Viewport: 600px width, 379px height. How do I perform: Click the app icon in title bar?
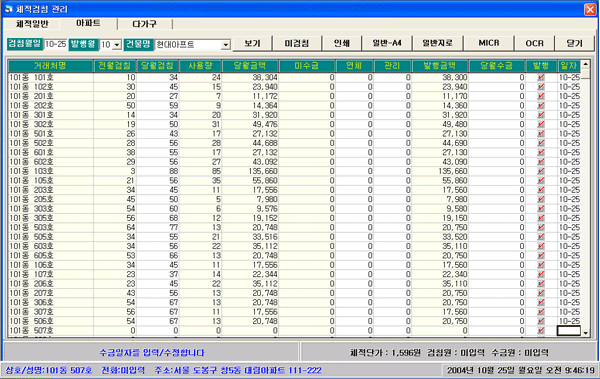point(8,9)
